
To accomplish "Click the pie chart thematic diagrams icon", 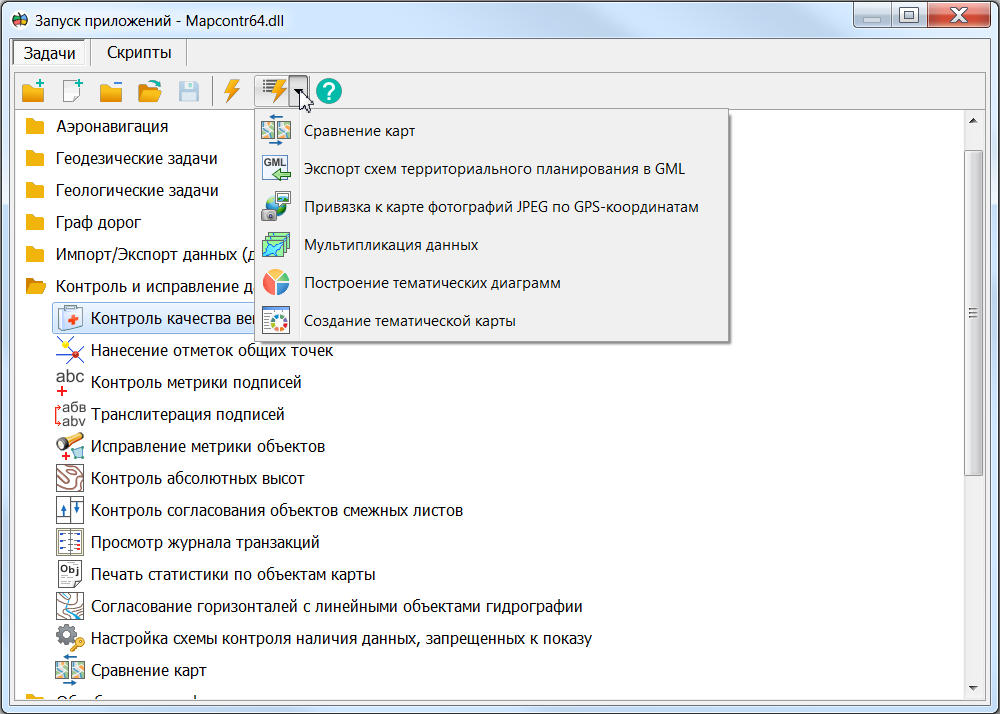I will point(275,283).
